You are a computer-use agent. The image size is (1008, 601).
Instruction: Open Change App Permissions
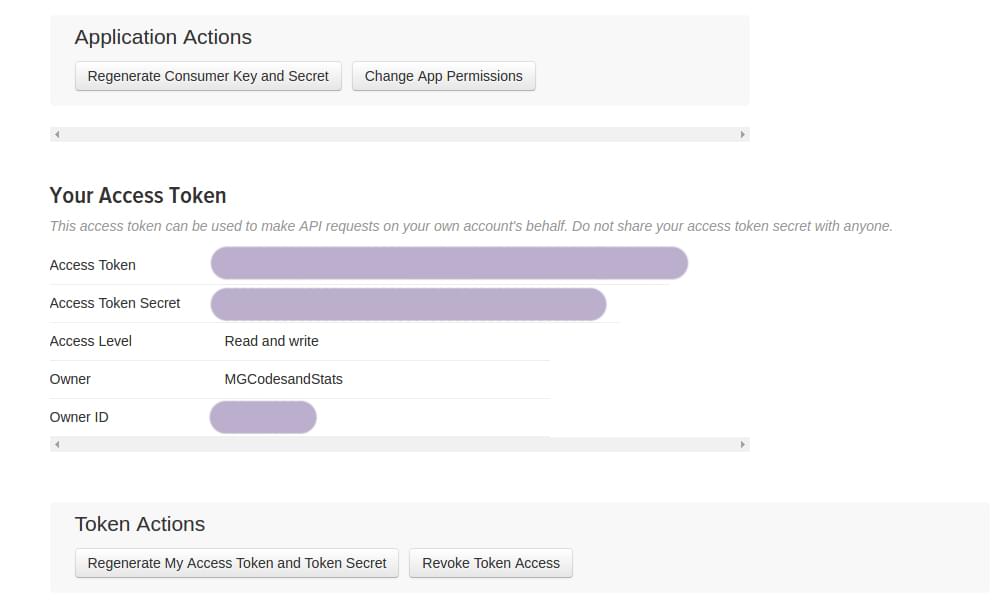click(x=443, y=76)
